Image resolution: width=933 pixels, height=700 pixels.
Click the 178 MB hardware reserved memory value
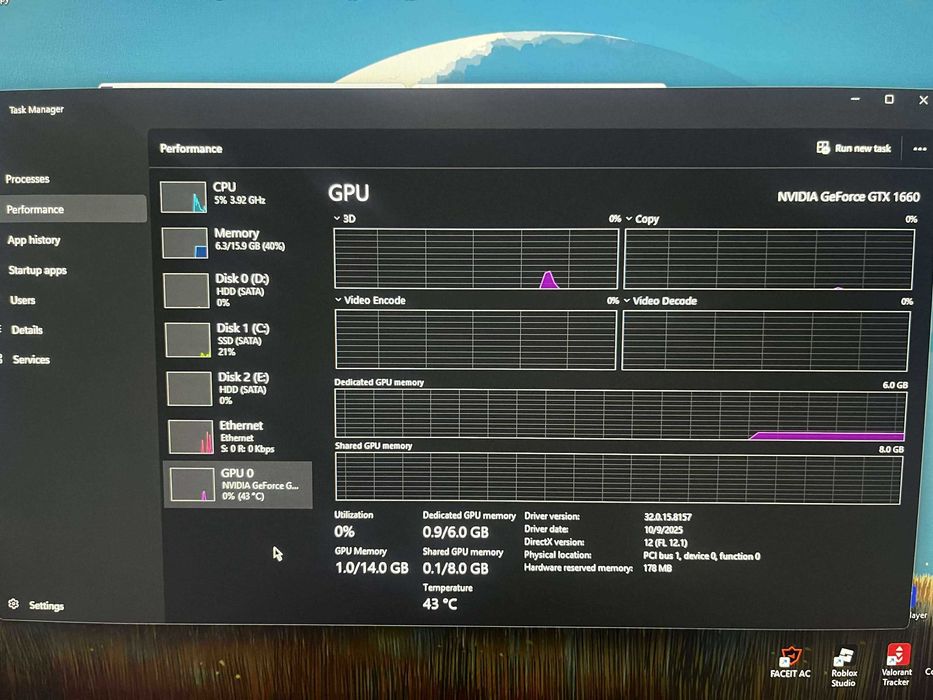coord(658,568)
